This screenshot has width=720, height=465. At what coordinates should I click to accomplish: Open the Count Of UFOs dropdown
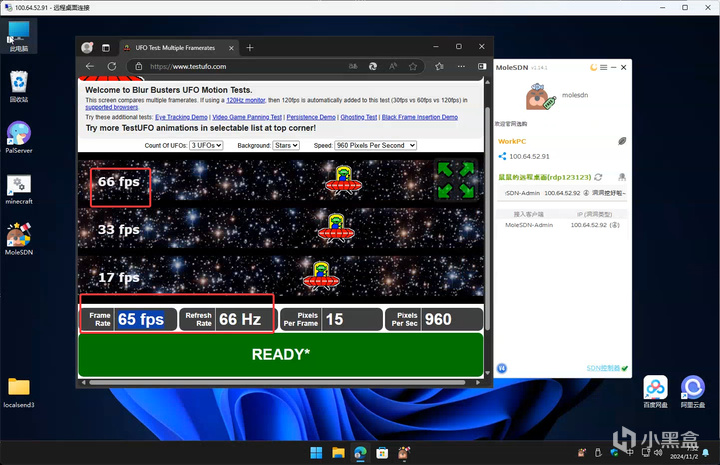pyautogui.click(x=206, y=145)
